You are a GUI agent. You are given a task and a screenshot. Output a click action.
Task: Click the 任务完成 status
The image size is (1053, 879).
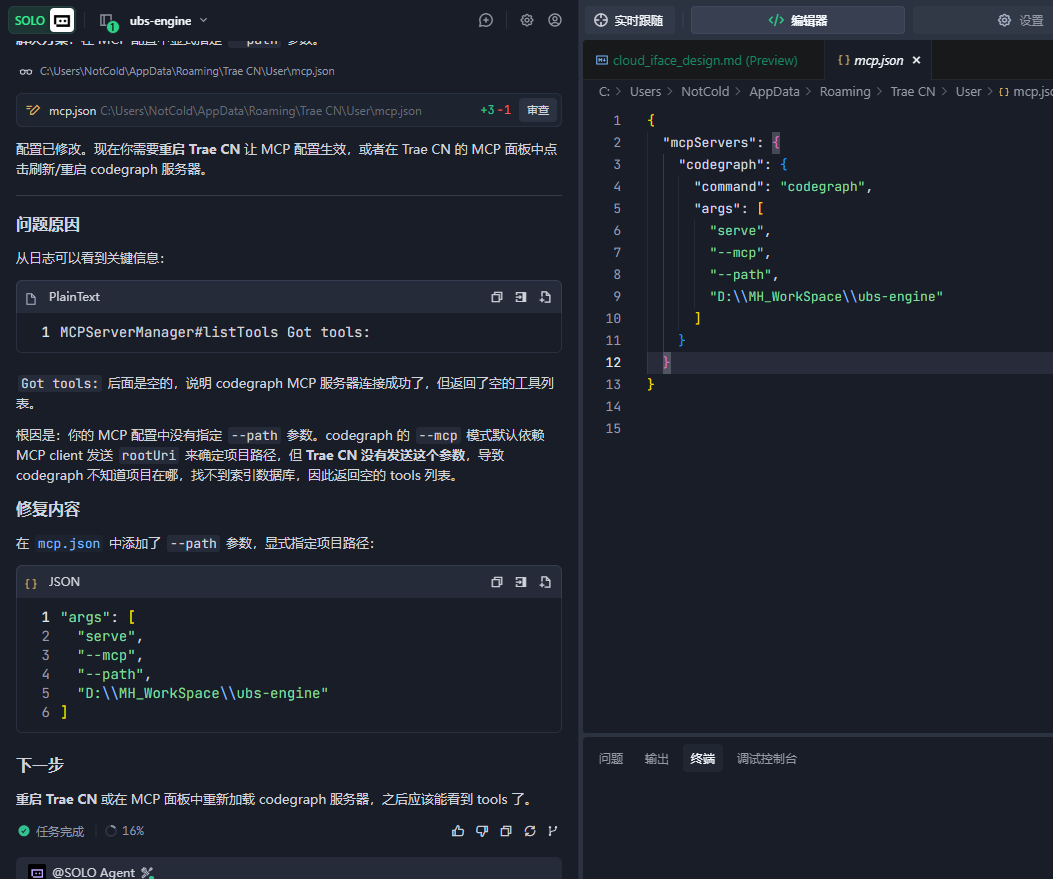coord(52,831)
